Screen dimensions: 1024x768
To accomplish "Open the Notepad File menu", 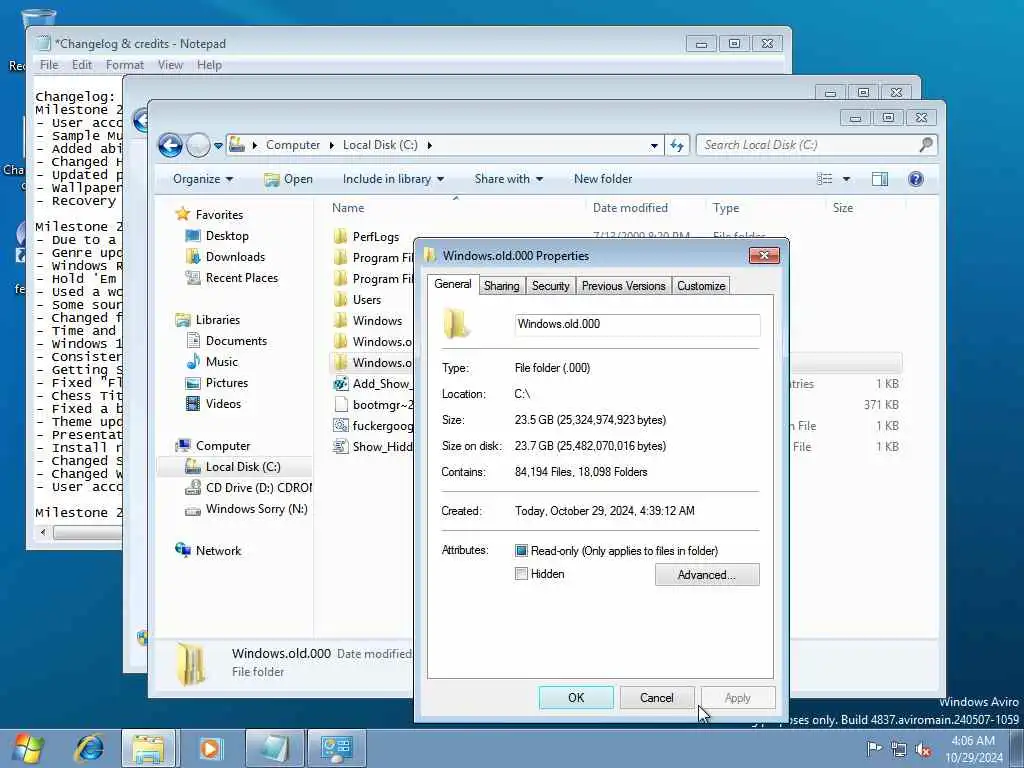I will [49, 65].
